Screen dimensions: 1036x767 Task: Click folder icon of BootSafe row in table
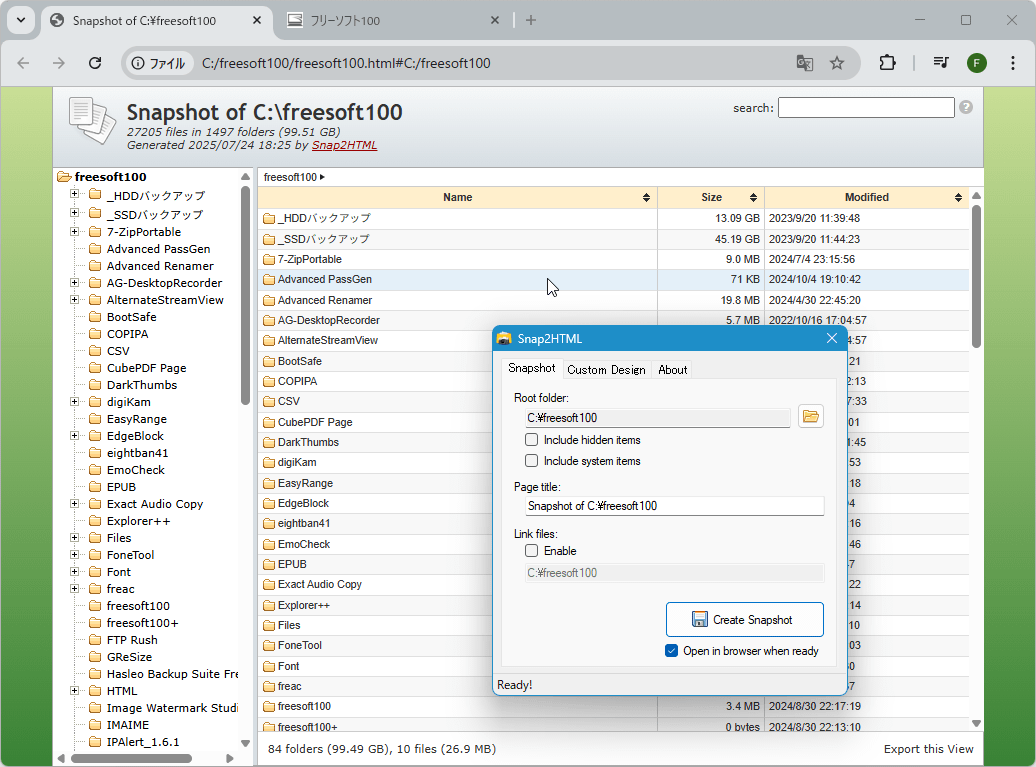(x=269, y=361)
